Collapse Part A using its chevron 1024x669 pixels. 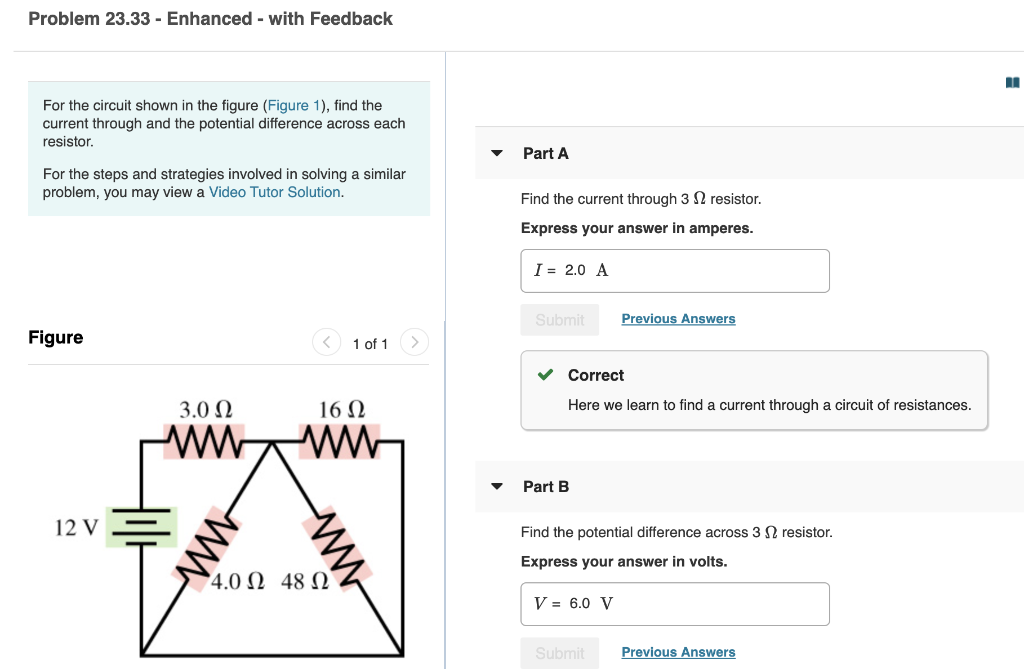(x=497, y=153)
